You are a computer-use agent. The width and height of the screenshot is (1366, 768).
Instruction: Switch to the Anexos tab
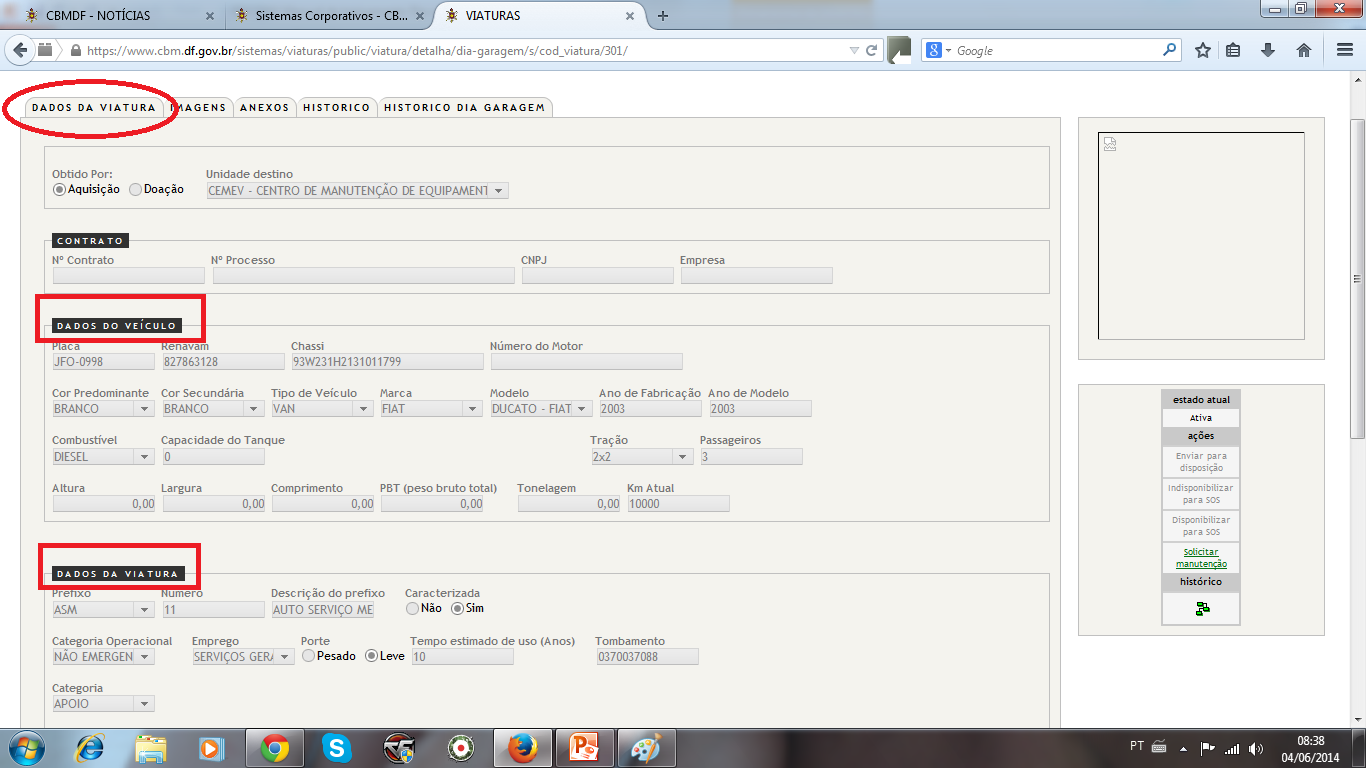click(x=265, y=107)
